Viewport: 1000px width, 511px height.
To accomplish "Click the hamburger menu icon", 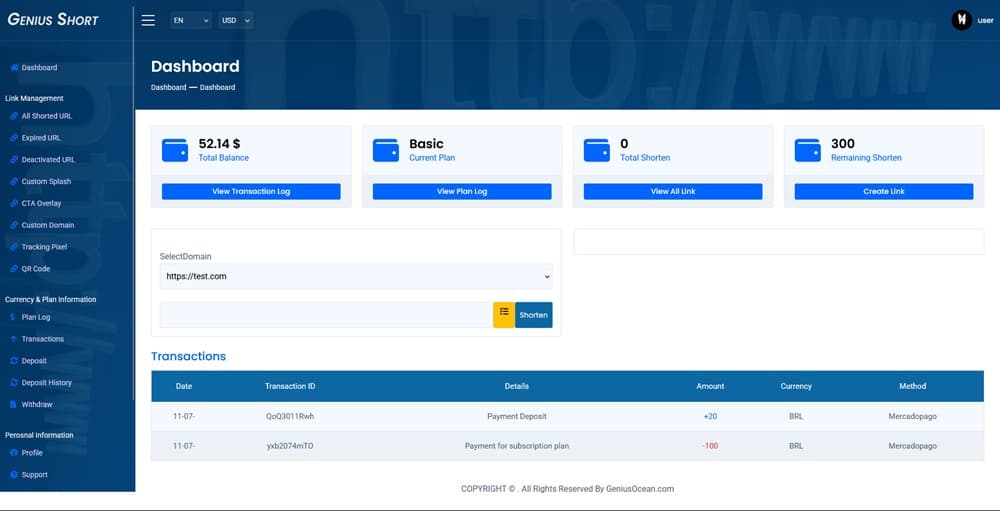I will point(148,20).
